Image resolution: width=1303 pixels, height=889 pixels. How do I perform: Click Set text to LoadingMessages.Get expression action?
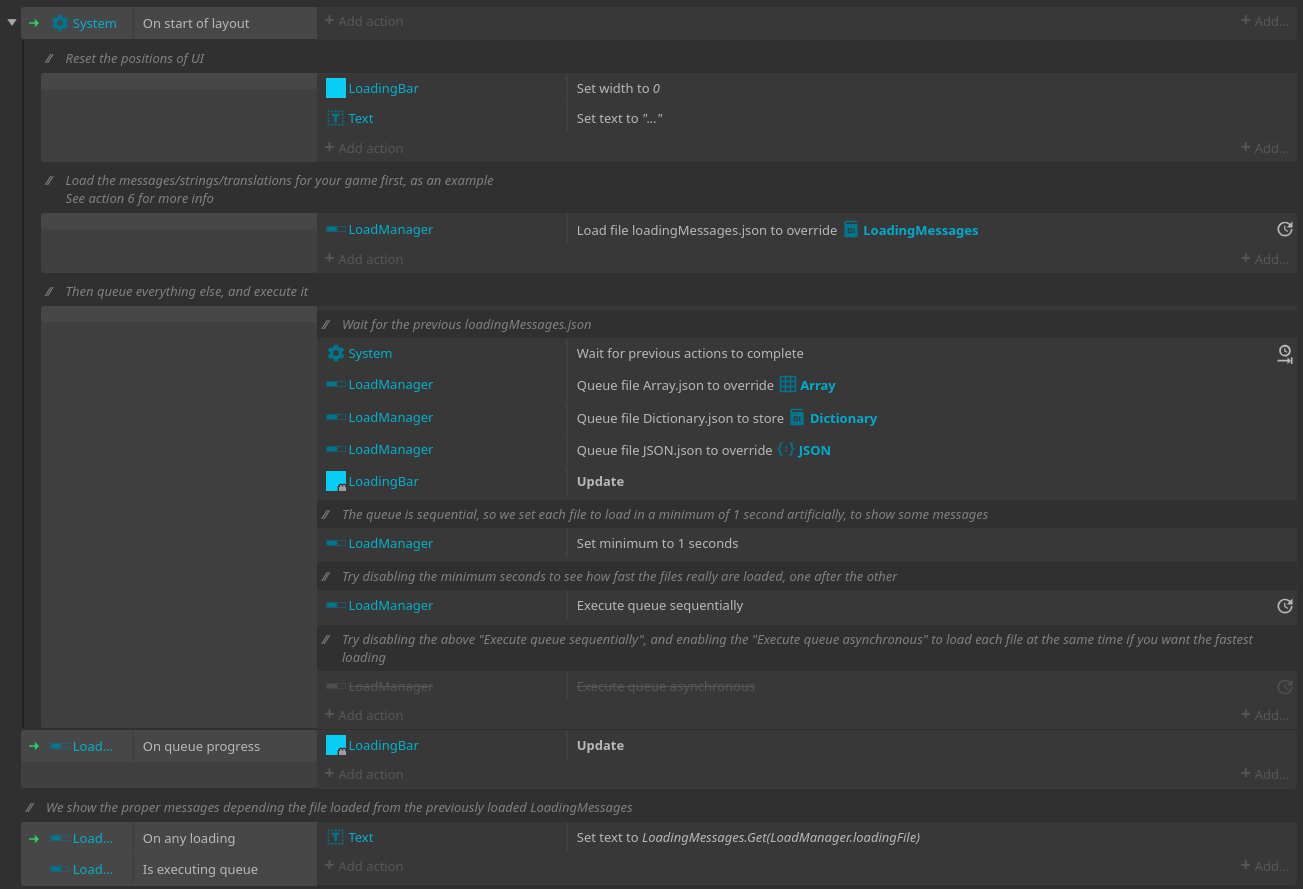pos(748,838)
